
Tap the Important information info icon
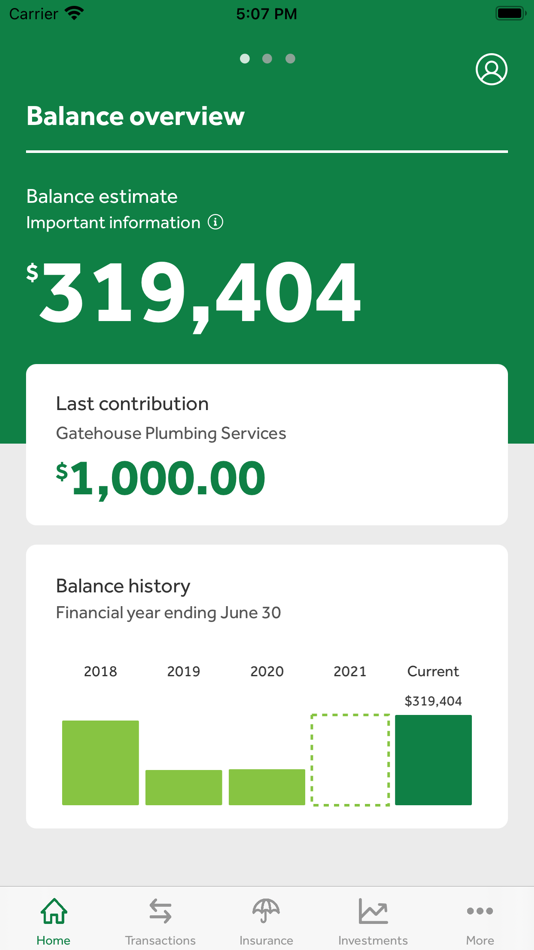click(x=215, y=222)
